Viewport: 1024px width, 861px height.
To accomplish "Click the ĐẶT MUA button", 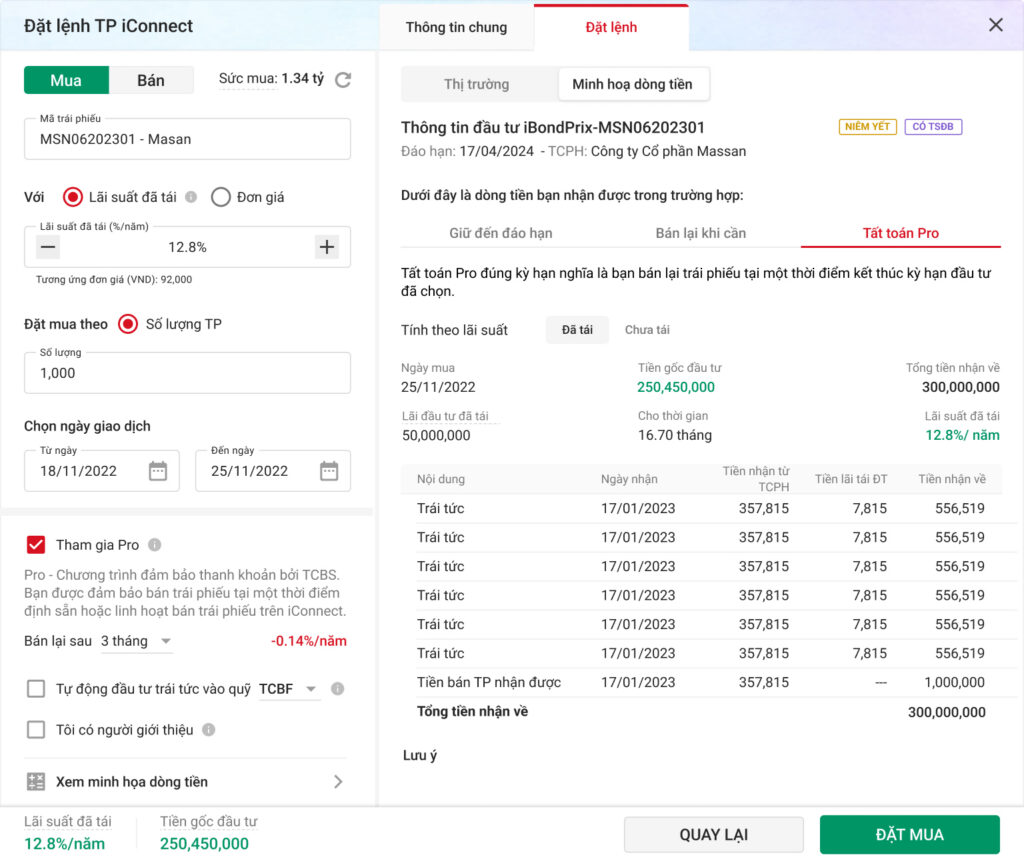I will pos(909,835).
